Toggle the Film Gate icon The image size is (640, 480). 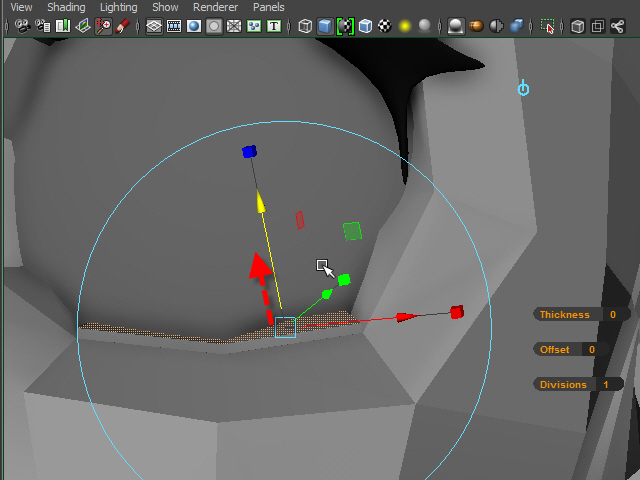(x=174, y=27)
